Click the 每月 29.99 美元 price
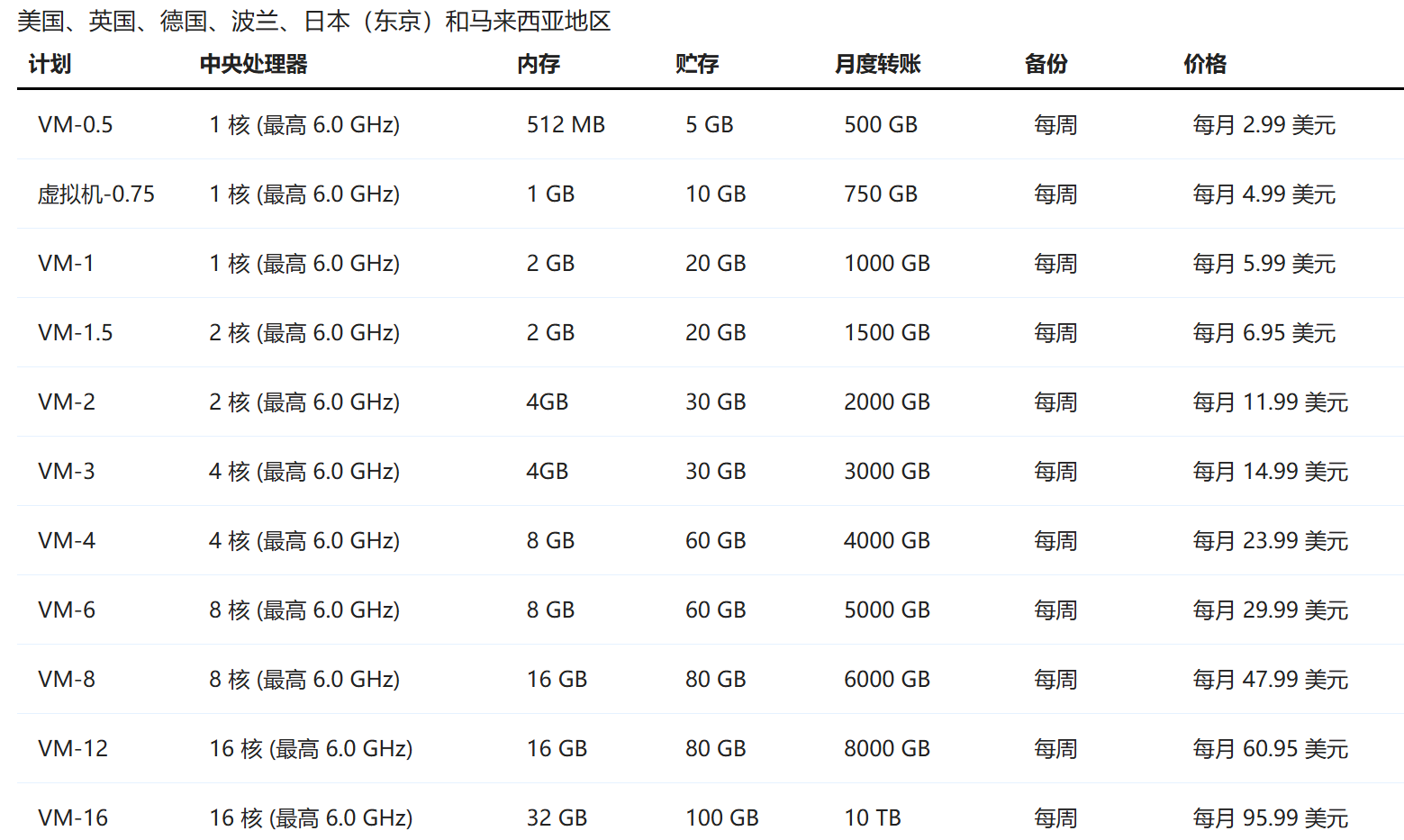1404x840 pixels. tap(1270, 610)
